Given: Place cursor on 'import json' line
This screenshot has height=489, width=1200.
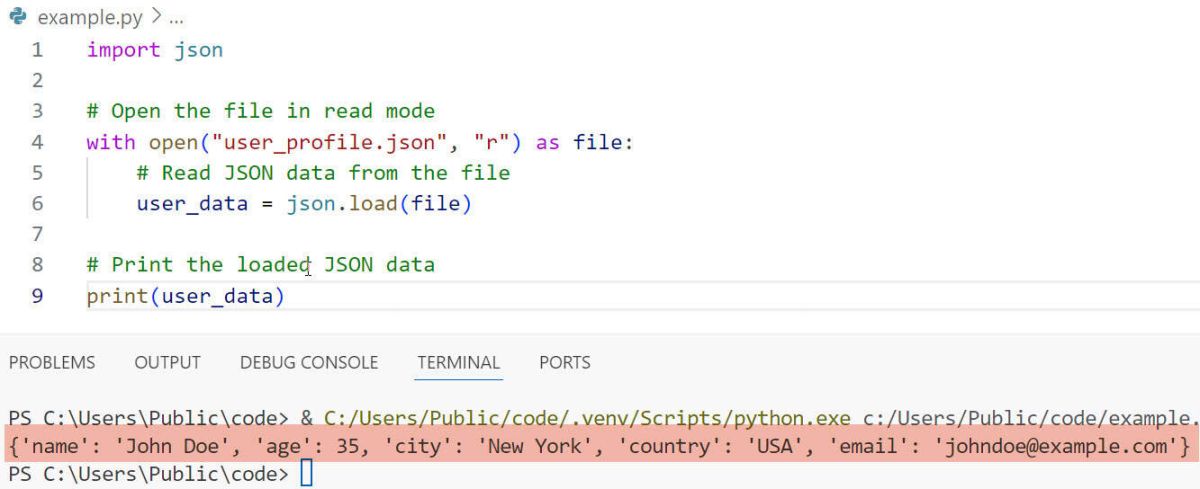Looking at the screenshot, I should tap(155, 49).
